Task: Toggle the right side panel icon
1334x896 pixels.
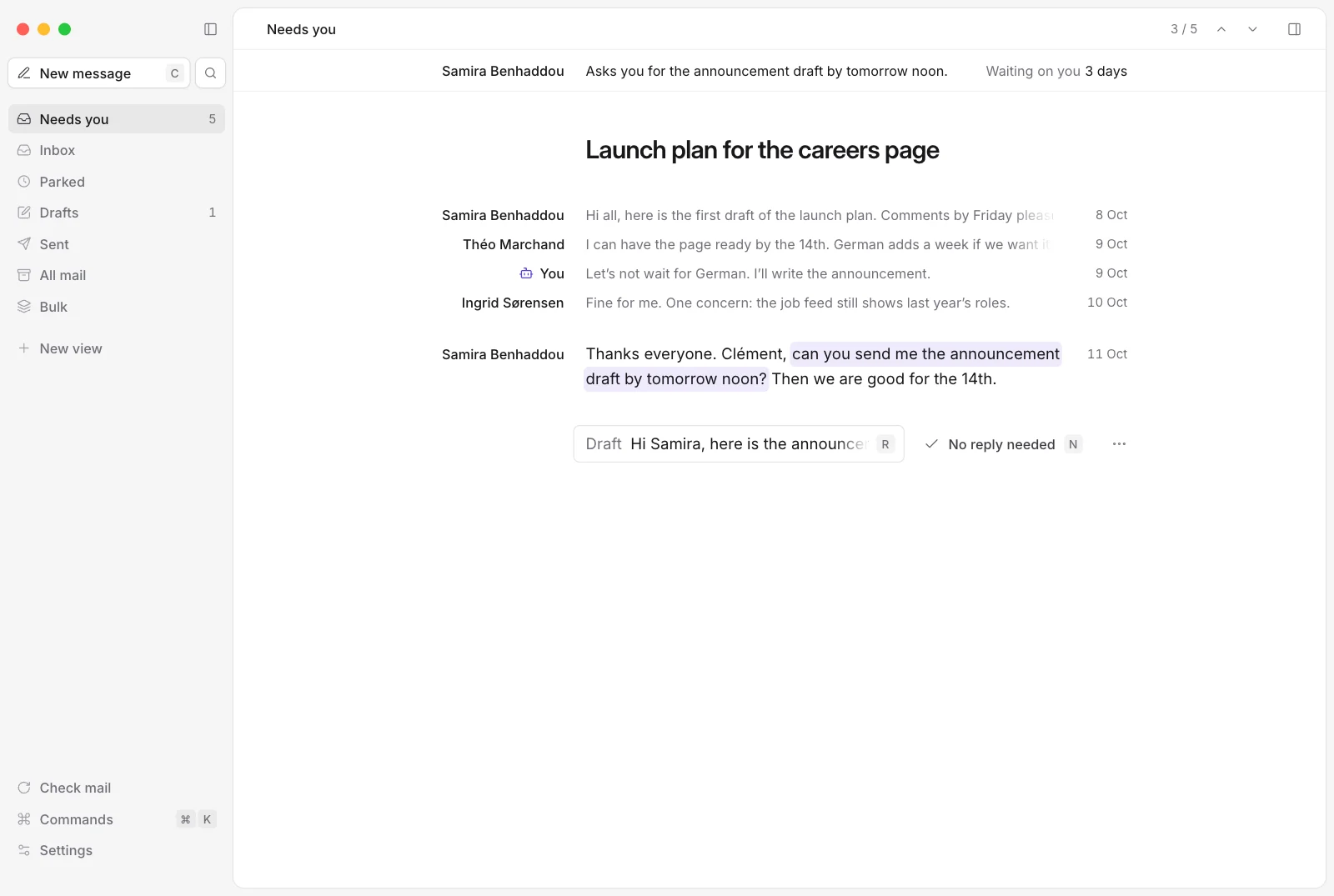Action: [x=1294, y=29]
